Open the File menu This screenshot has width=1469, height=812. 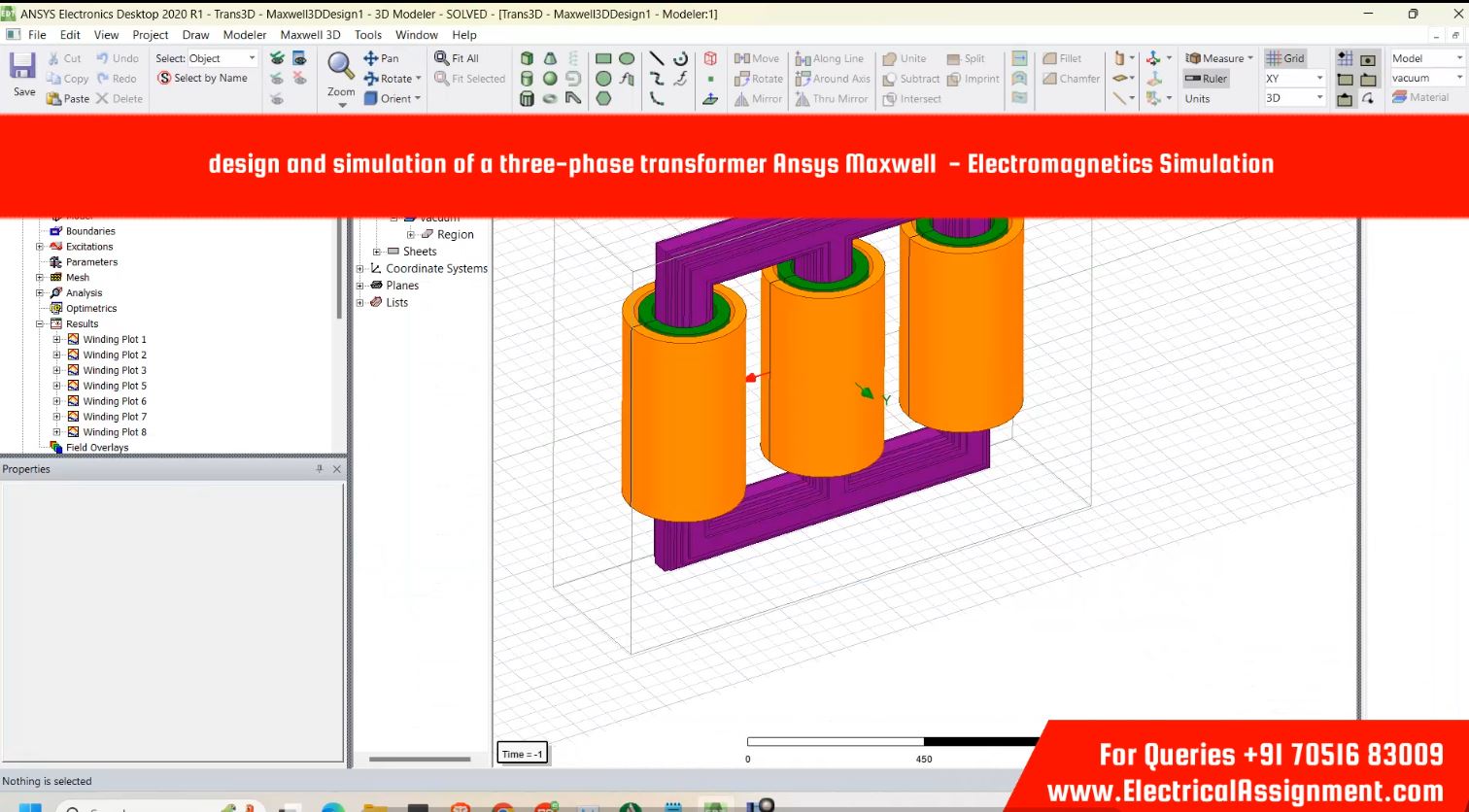tap(37, 35)
